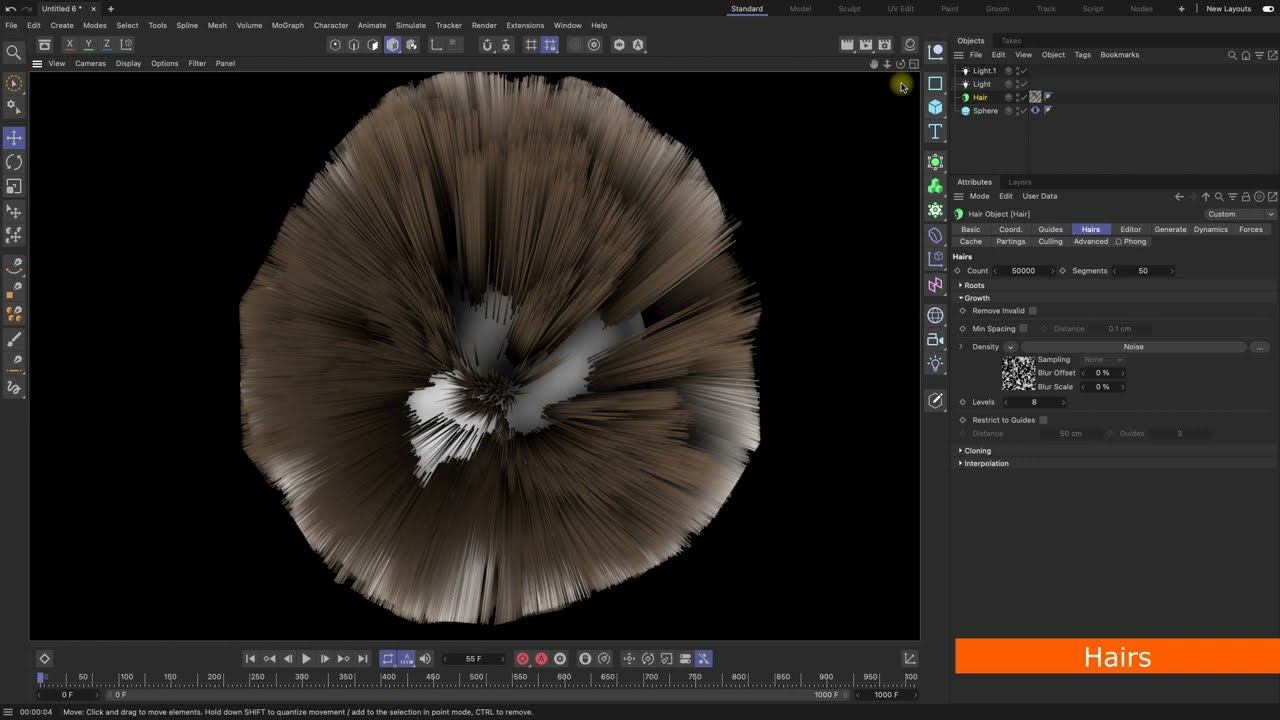
Task: Add a Text spline object
Action: (x=935, y=131)
